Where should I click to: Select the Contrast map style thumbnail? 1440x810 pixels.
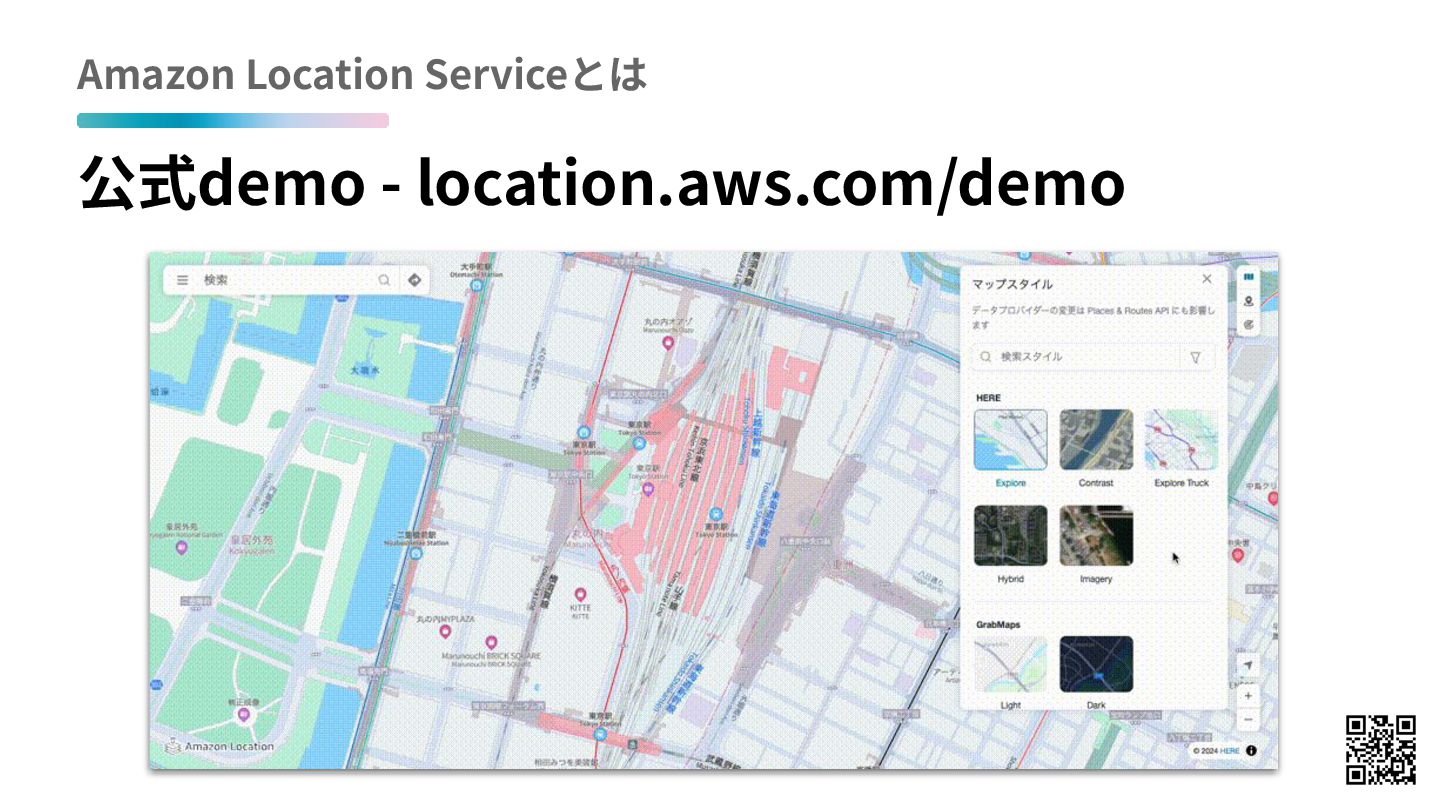[1096, 440]
